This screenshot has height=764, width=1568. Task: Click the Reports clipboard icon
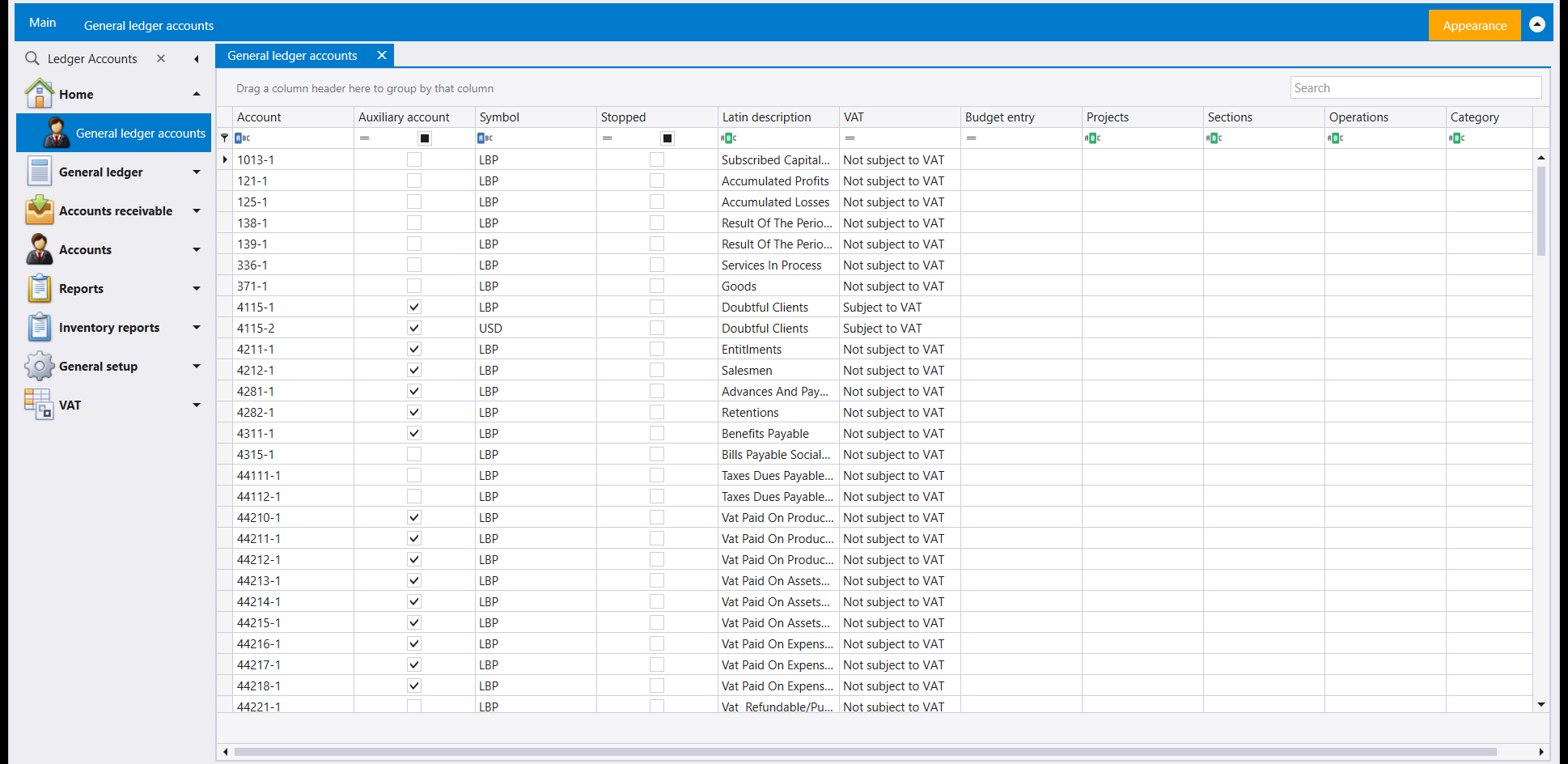pos(40,288)
